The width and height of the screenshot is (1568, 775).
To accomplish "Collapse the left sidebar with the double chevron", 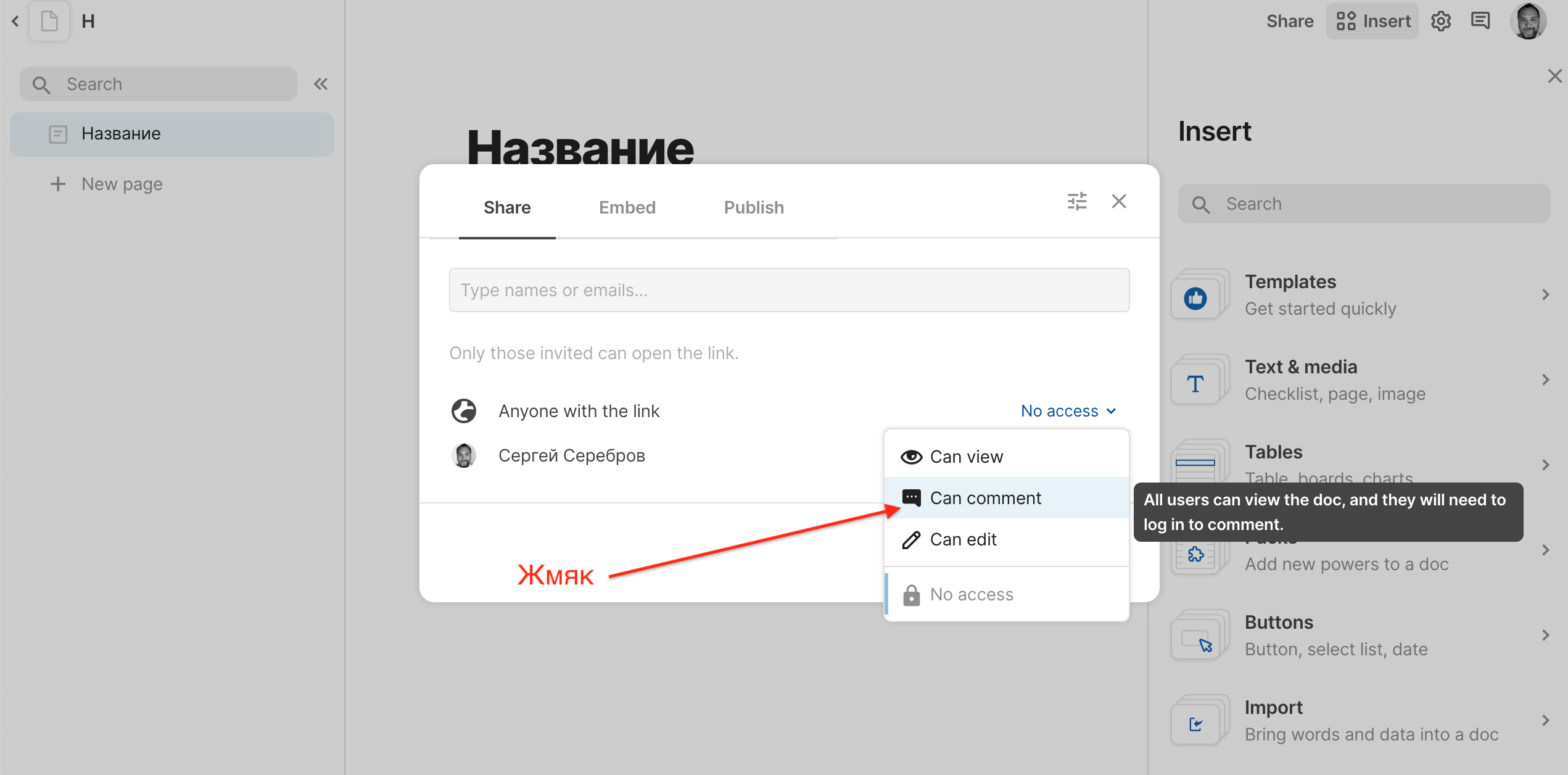I will (320, 83).
